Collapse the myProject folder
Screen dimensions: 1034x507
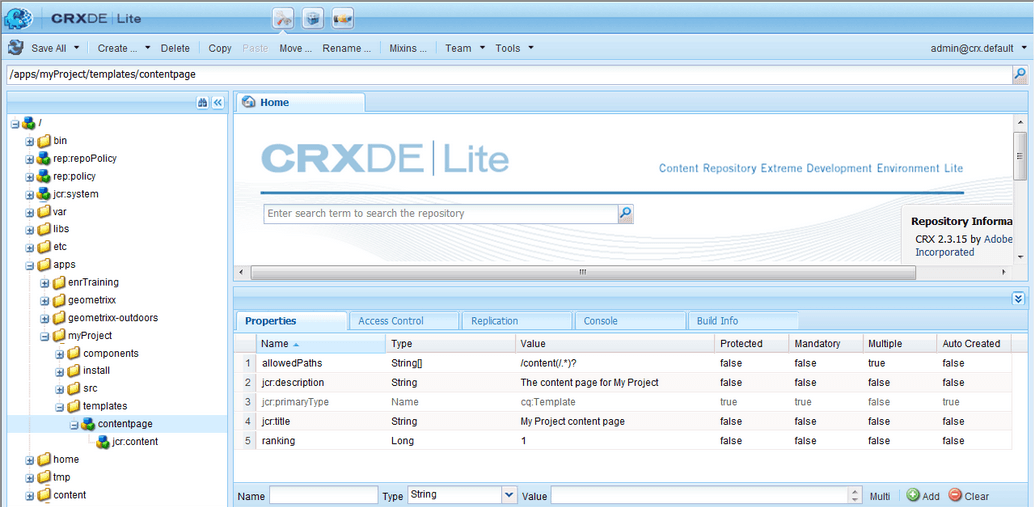click(x=44, y=336)
